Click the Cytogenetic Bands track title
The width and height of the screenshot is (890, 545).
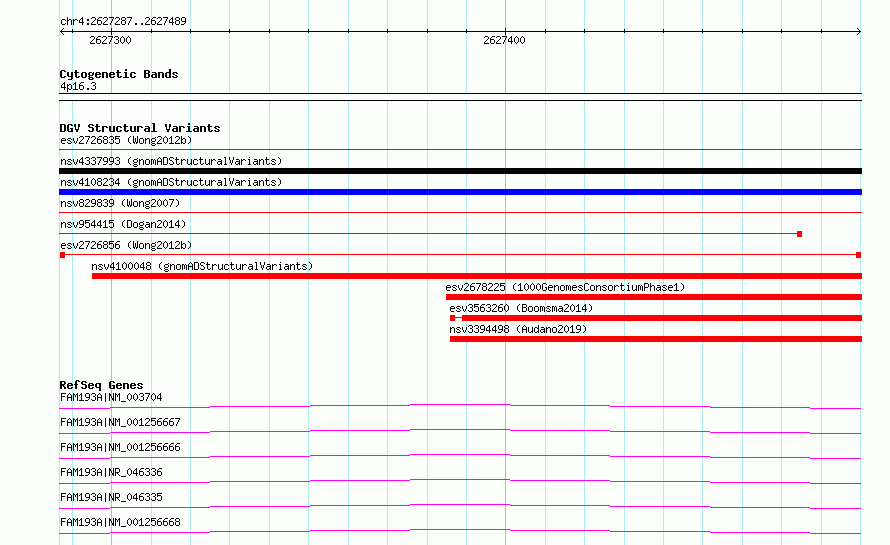click(119, 74)
